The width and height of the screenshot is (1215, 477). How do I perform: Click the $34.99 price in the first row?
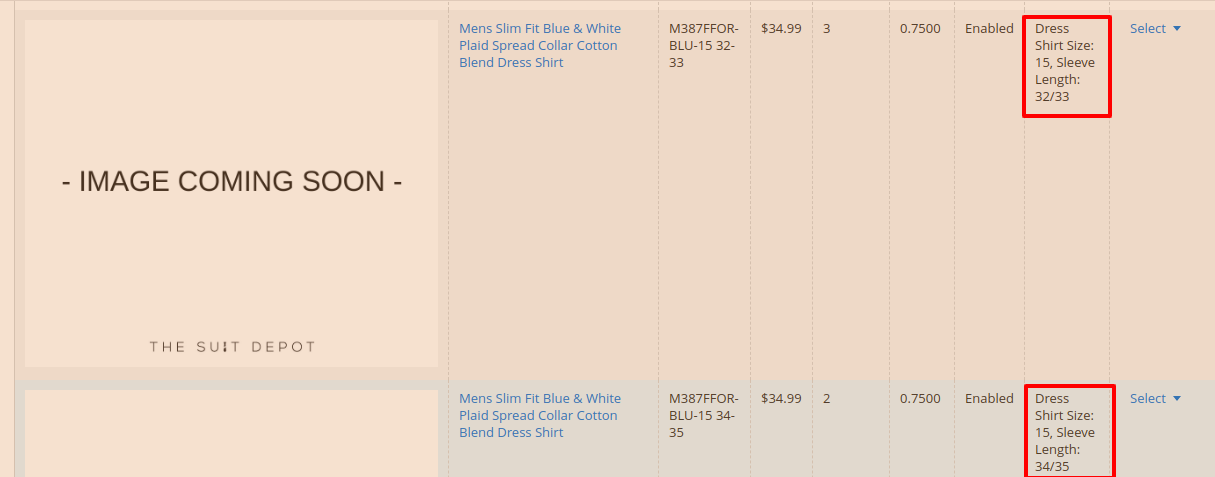(x=781, y=29)
